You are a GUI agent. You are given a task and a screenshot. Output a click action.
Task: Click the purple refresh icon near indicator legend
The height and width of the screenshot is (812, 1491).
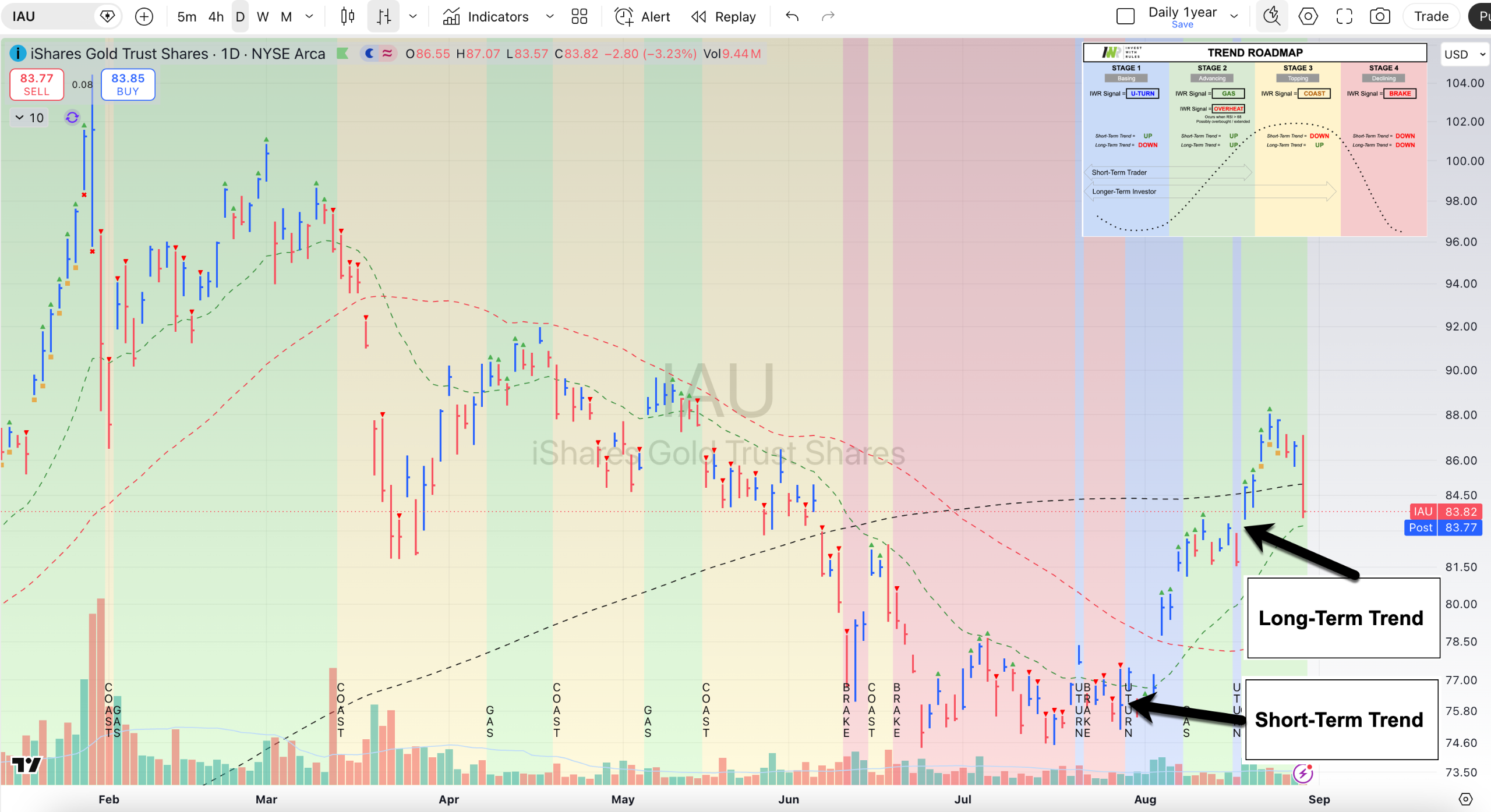(72, 118)
